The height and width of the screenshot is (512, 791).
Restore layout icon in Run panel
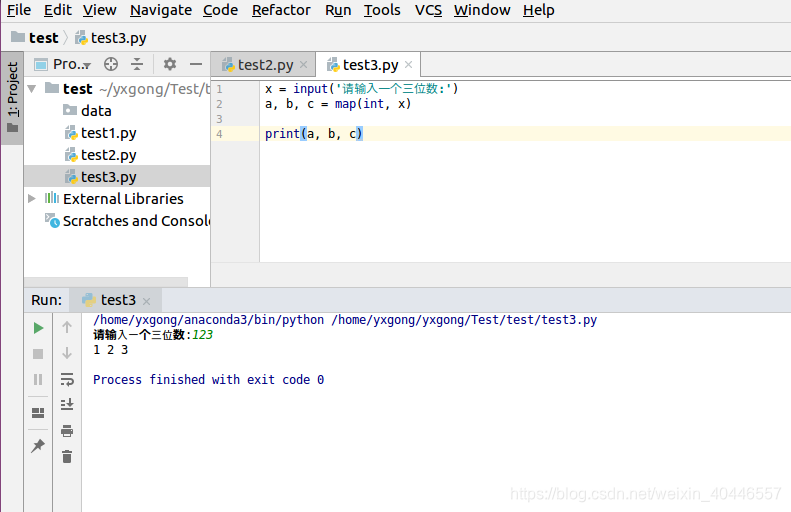coord(38,413)
